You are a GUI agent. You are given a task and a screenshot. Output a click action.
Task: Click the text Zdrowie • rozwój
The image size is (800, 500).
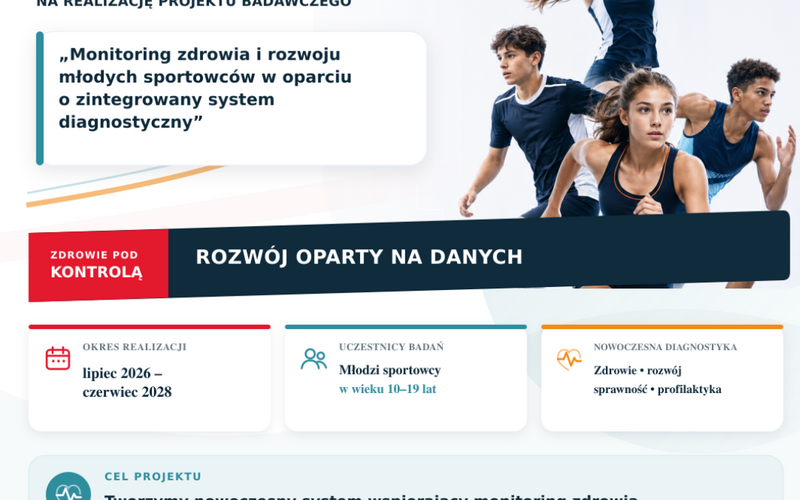tap(638, 370)
